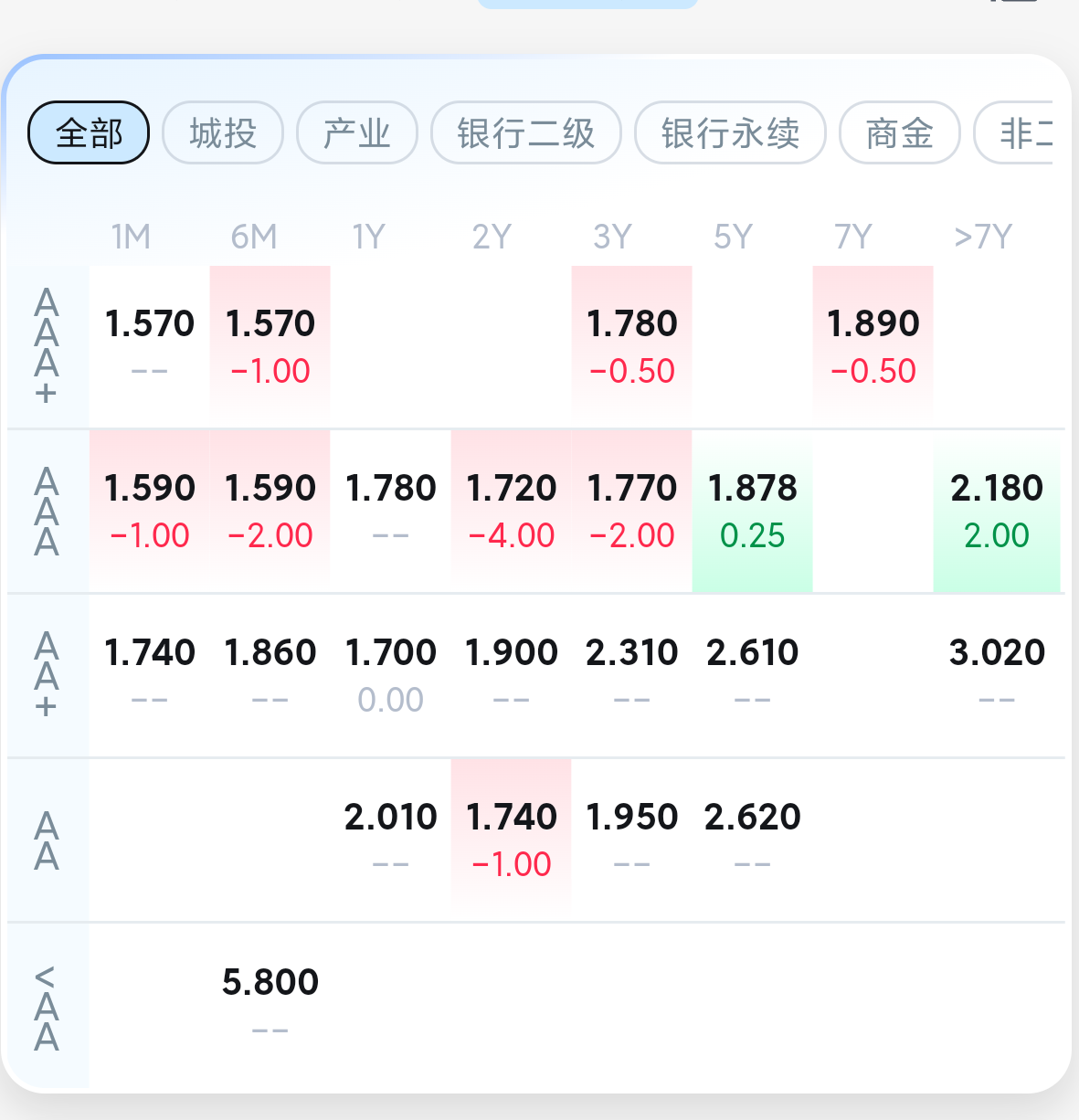Open AA+ >7Y cell showing 3.020
Image resolution: width=1079 pixels, height=1120 pixels.
997,675
